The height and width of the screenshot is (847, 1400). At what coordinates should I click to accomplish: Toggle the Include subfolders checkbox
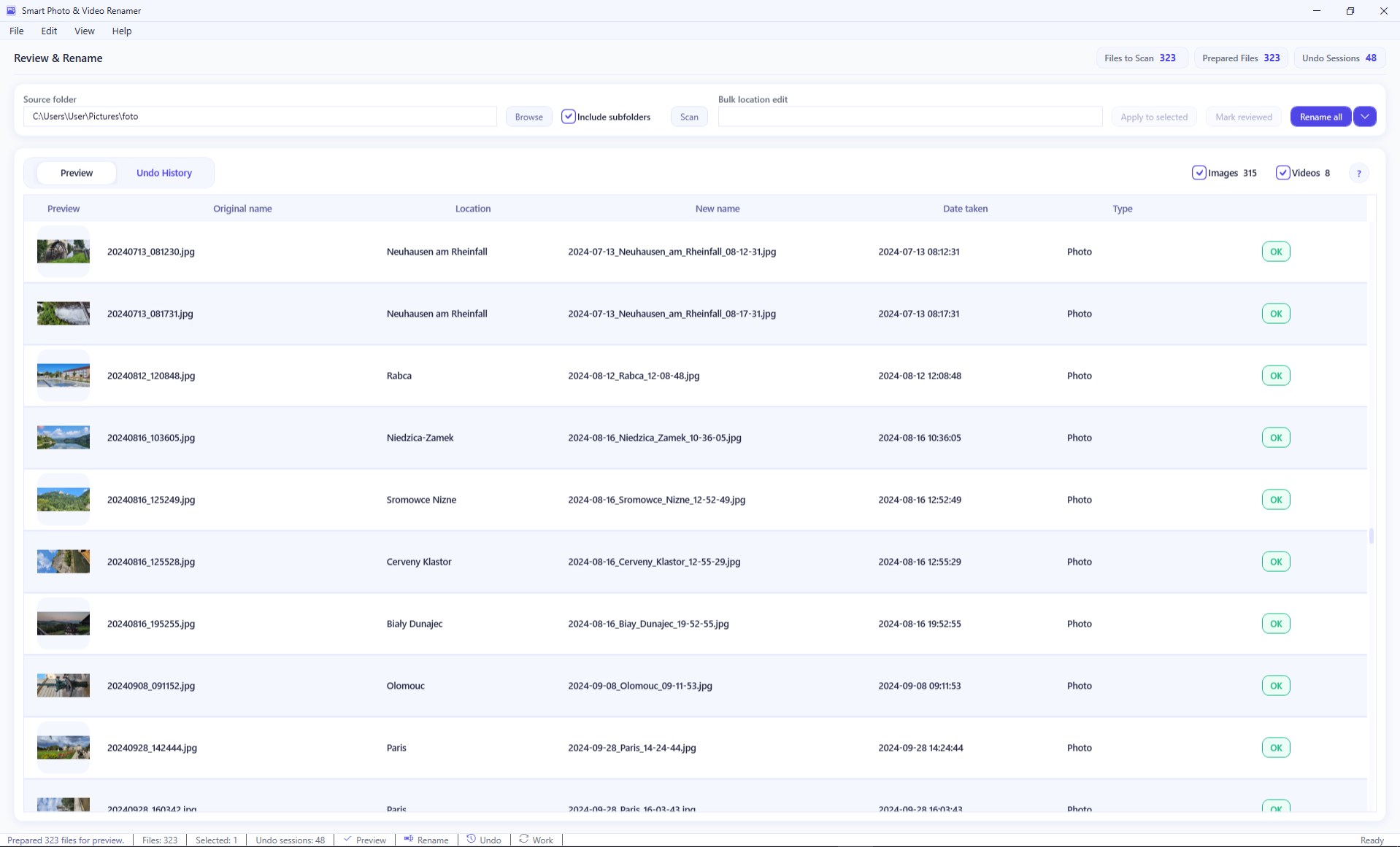pos(569,117)
